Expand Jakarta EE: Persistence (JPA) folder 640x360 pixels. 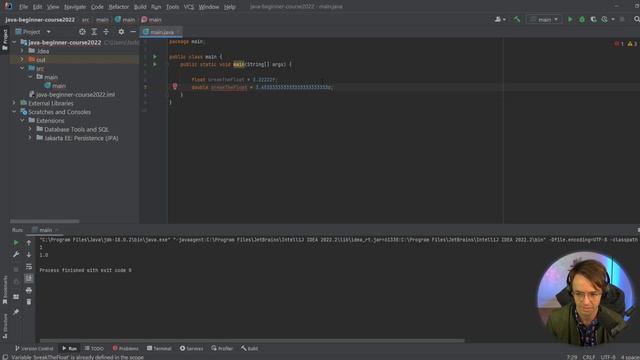pos(30,138)
